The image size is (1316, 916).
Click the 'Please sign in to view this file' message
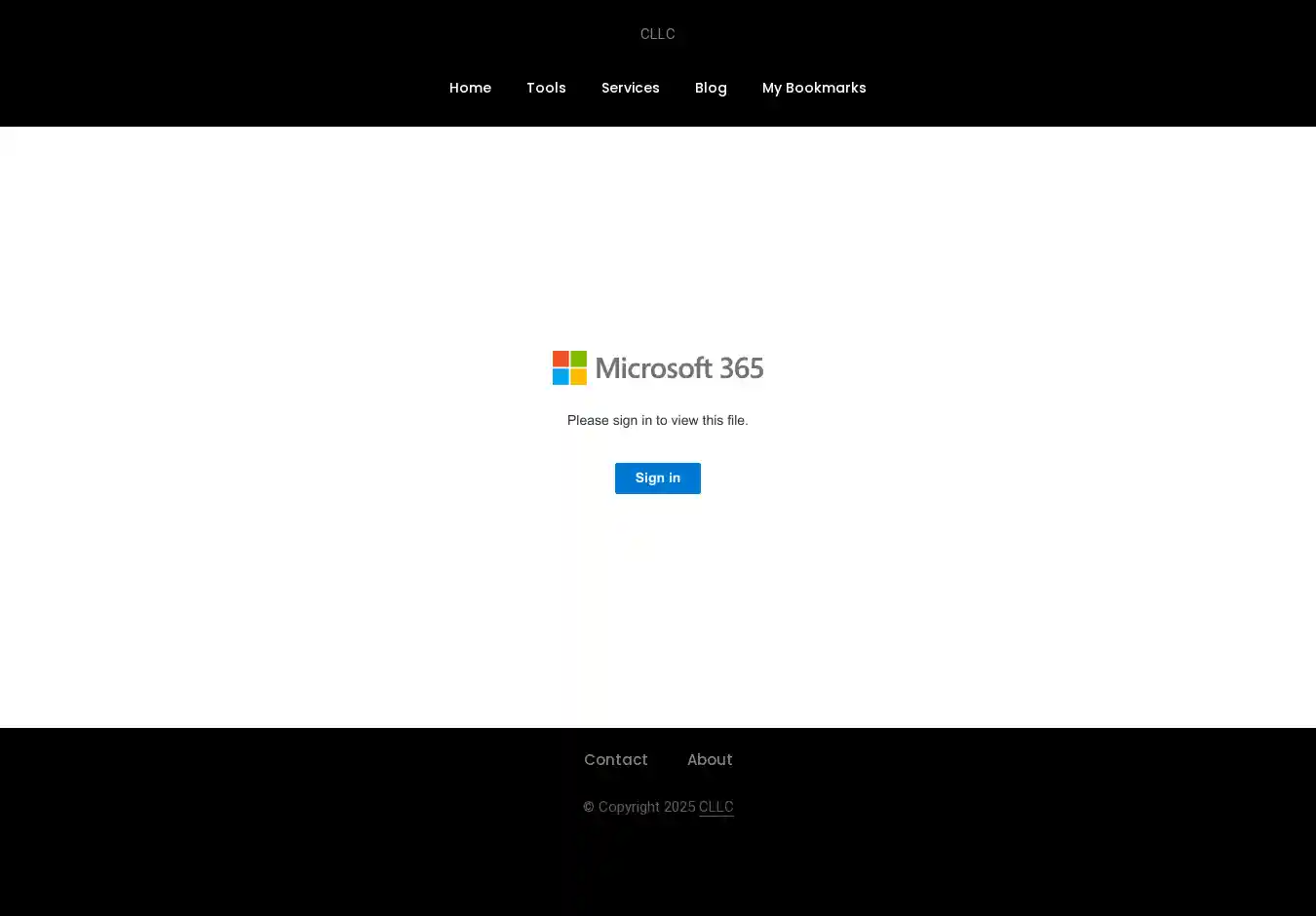click(x=657, y=421)
